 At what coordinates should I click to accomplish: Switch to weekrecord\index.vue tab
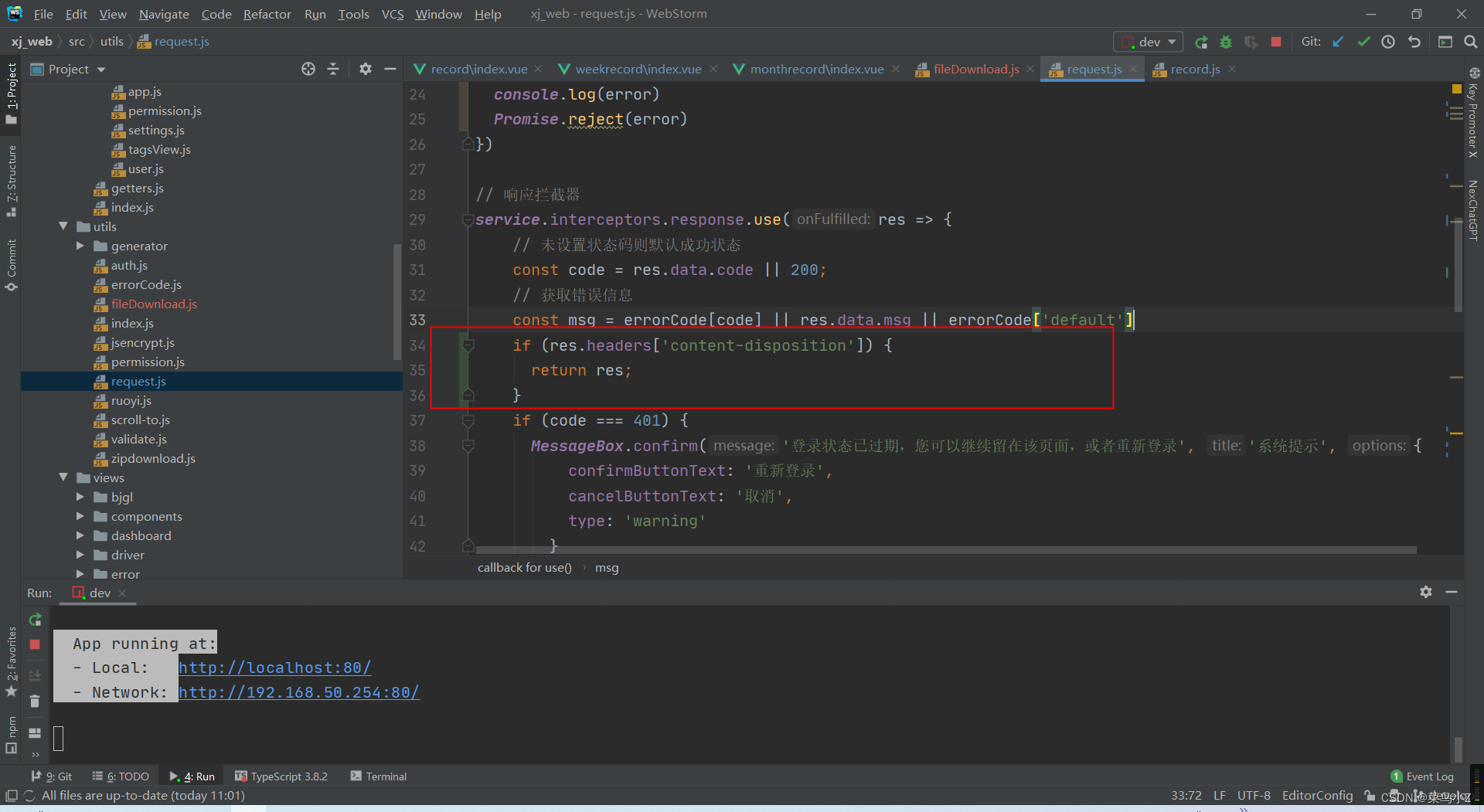638,69
